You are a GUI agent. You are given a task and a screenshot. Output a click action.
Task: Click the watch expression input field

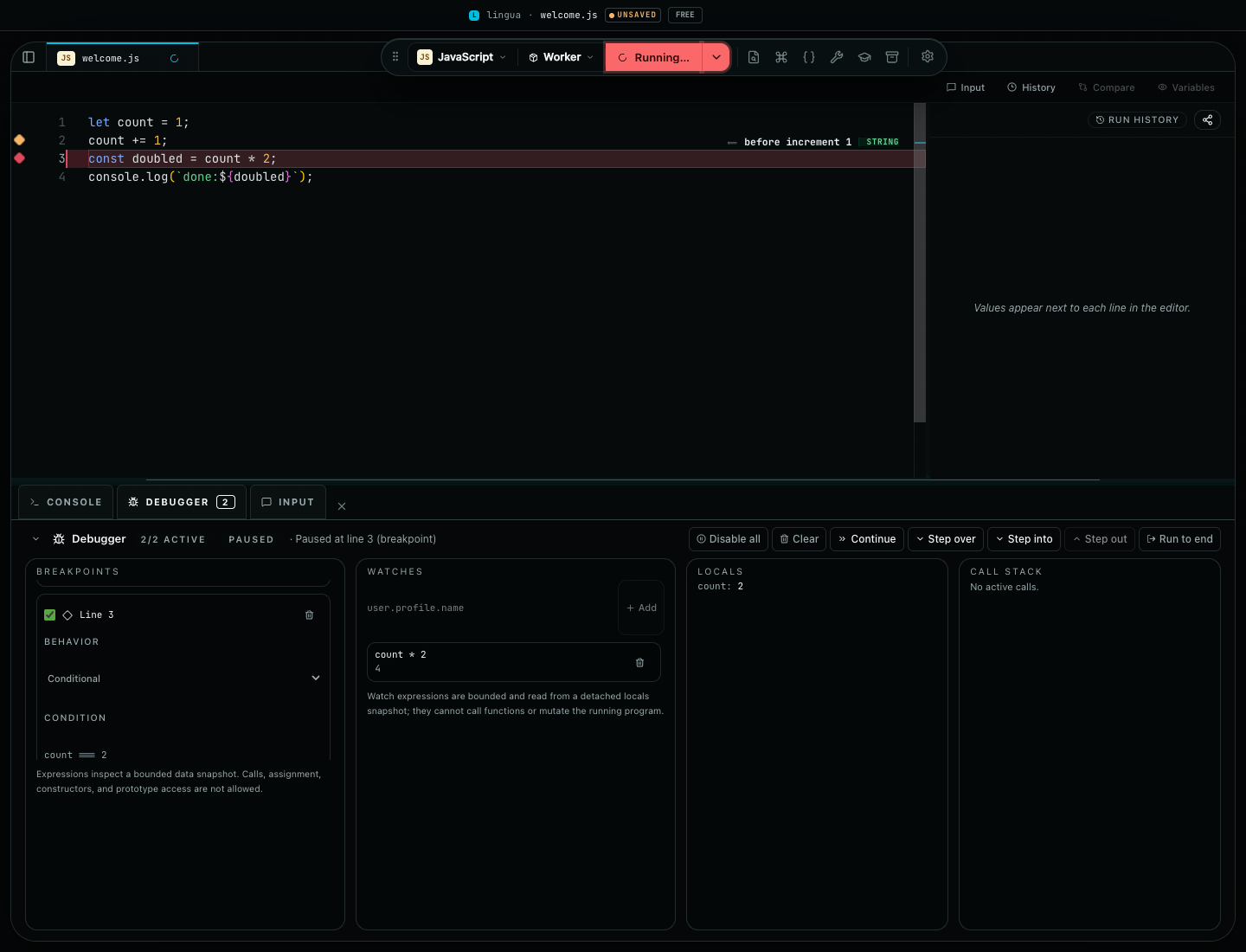point(490,608)
